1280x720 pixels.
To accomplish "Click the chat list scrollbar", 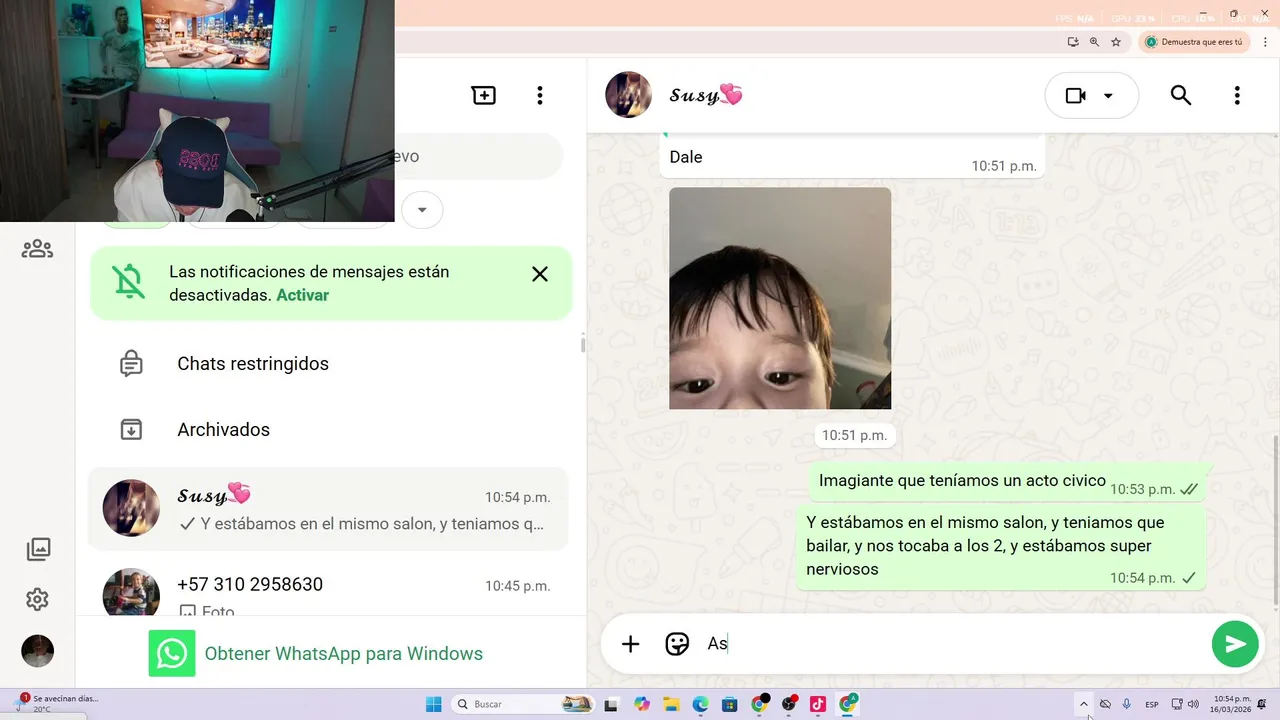I will pyautogui.click(x=582, y=343).
